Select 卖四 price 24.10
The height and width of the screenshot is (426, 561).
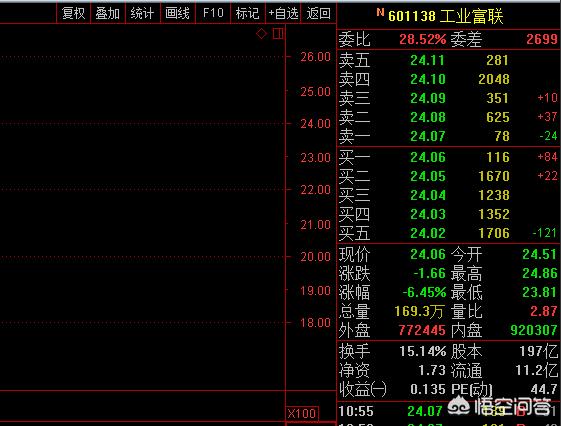428,79
